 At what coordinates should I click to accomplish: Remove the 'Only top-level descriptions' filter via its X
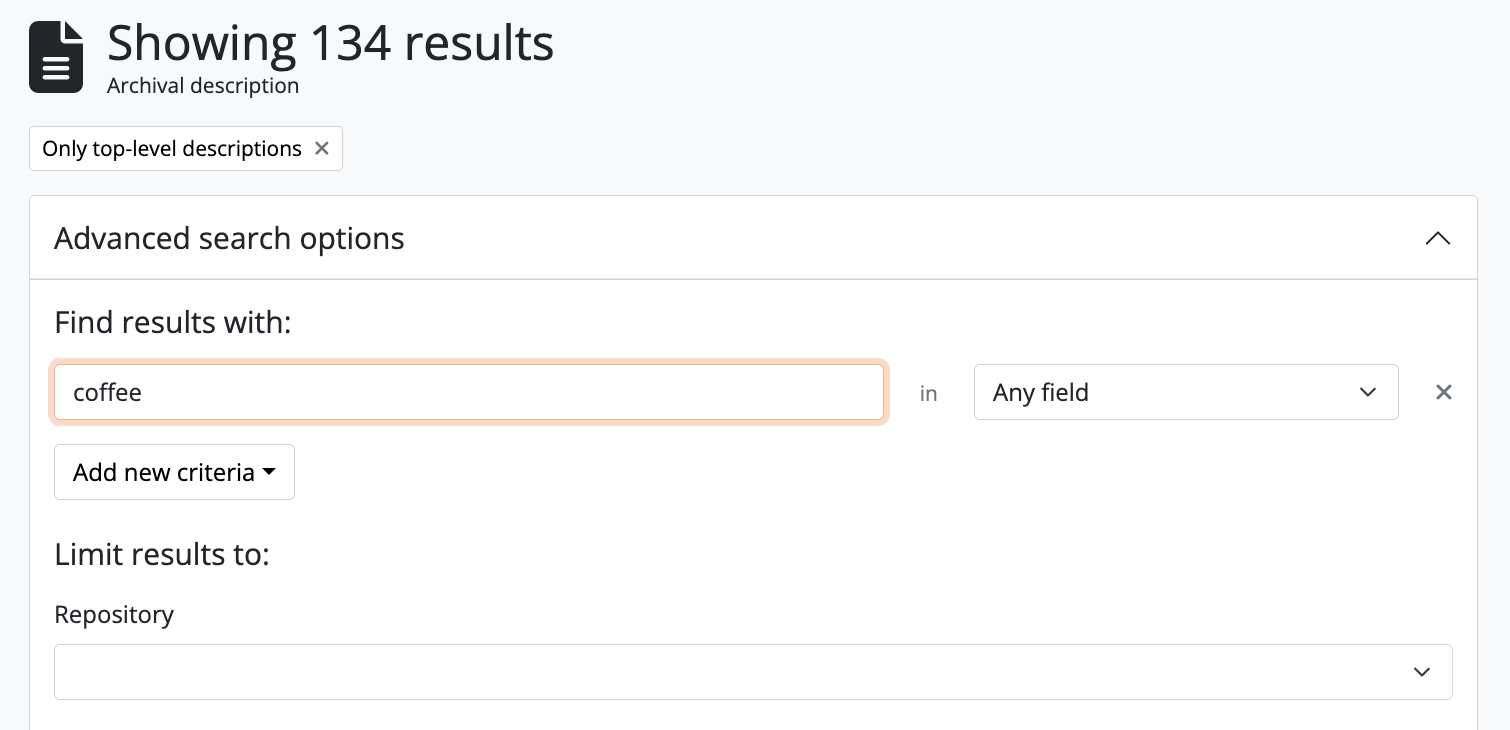coord(322,148)
